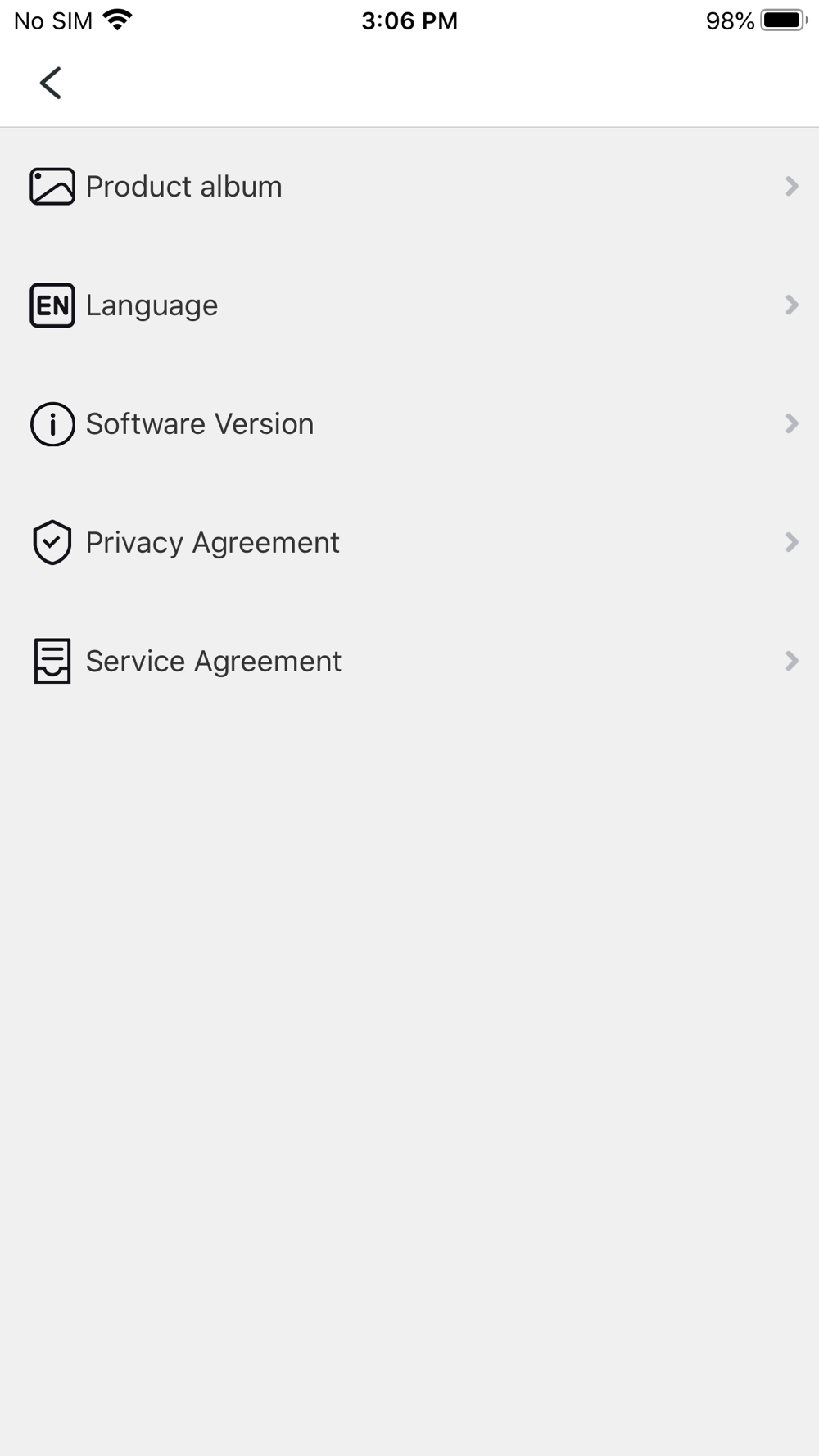Viewport: 819px width, 1456px height.
Task: Open the Privacy Agreement text link
Action: pos(212,542)
